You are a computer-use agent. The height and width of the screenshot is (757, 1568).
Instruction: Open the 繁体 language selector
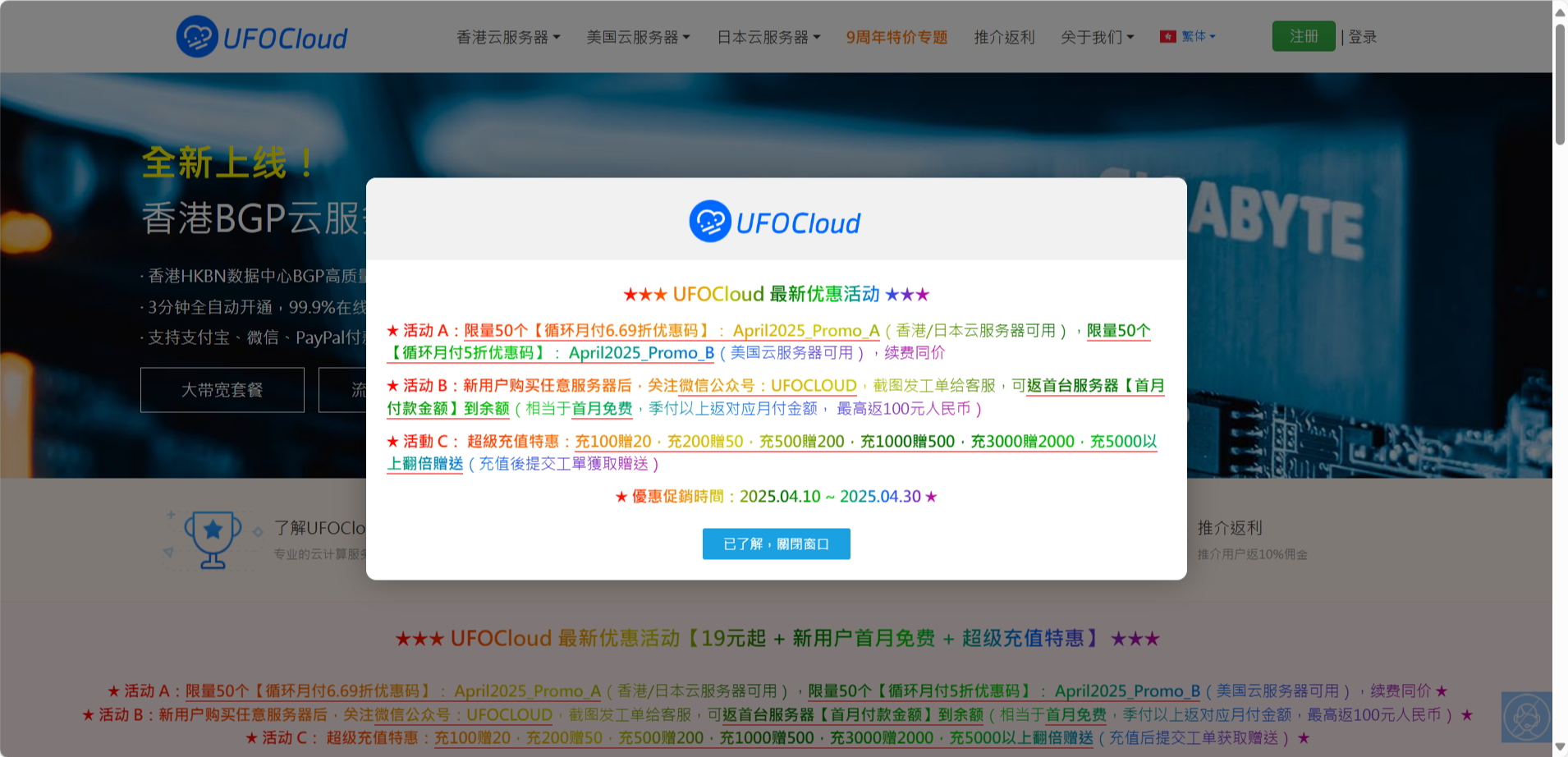pos(1198,37)
